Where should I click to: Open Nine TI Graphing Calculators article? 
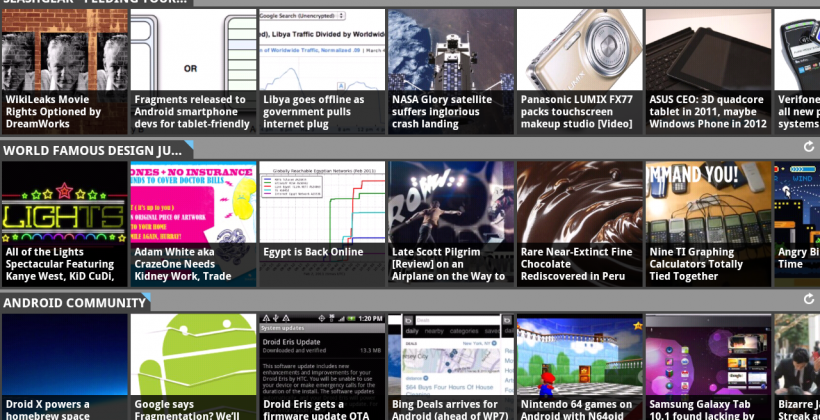coord(708,224)
